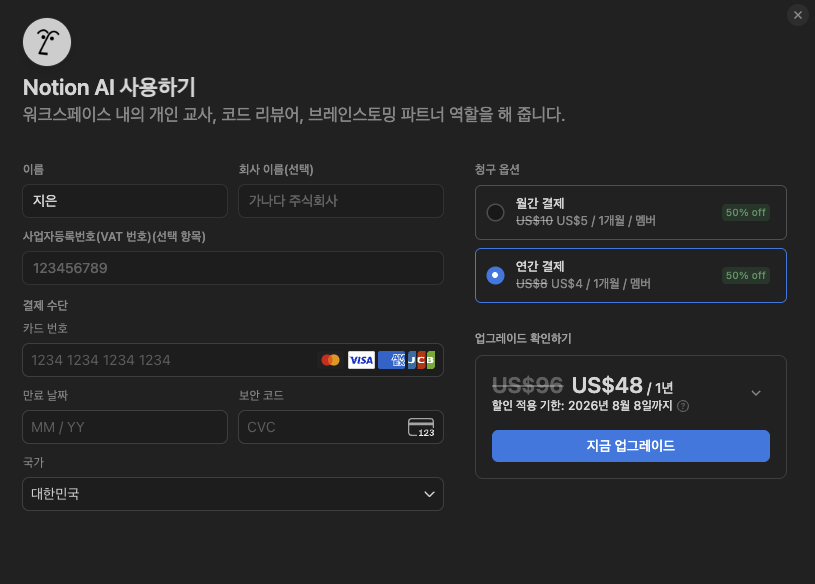Click the JCB card icon
815x584 pixels.
point(420,359)
